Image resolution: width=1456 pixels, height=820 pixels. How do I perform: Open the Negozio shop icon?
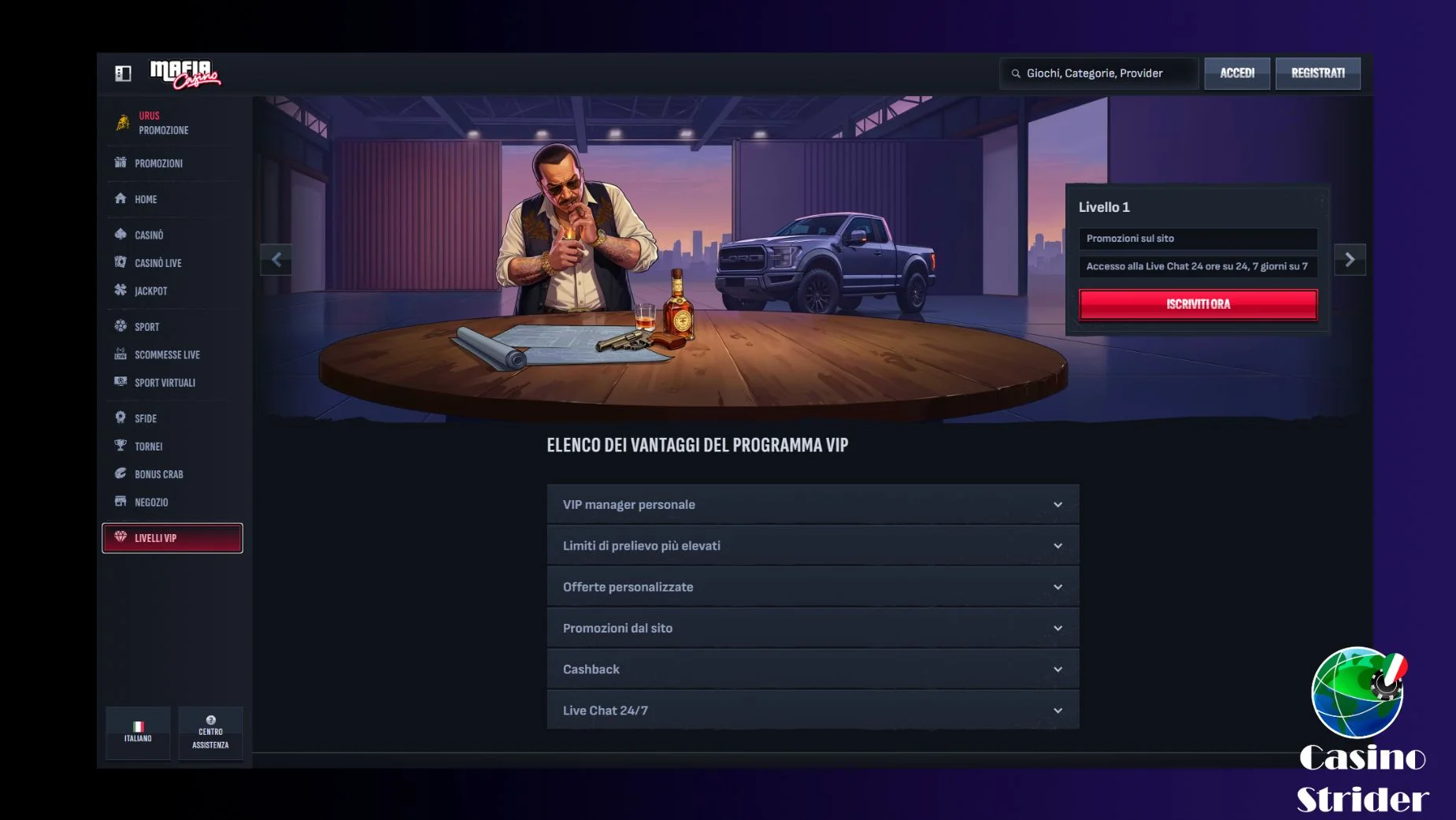coord(120,502)
